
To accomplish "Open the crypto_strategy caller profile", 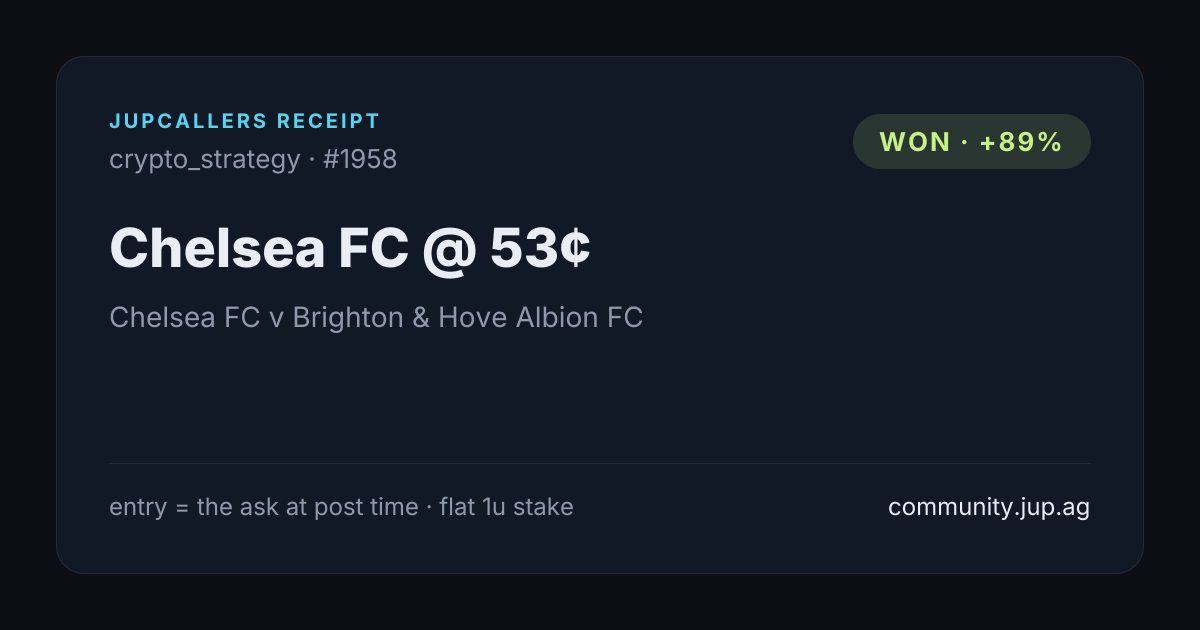I will [x=205, y=160].
